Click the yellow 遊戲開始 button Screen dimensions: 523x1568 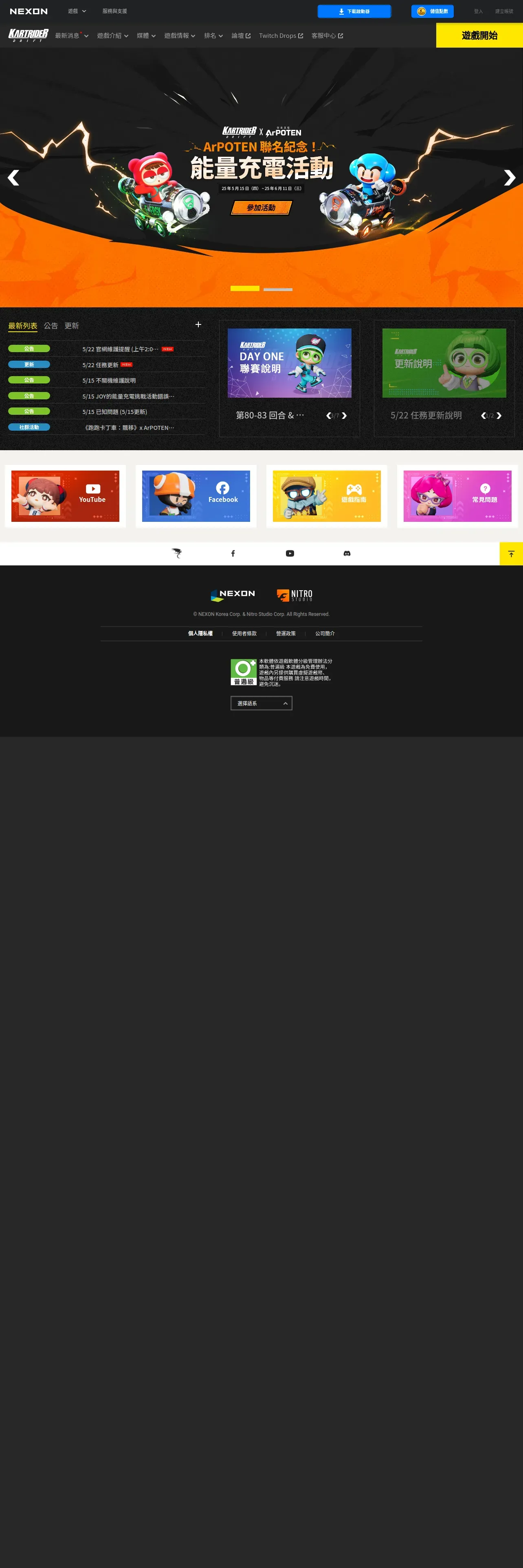click(480, 35)
